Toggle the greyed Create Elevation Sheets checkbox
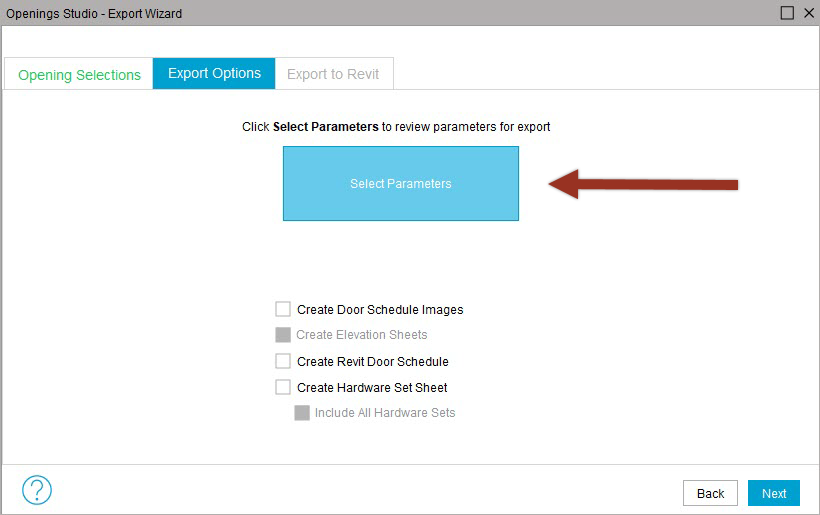 283,335
